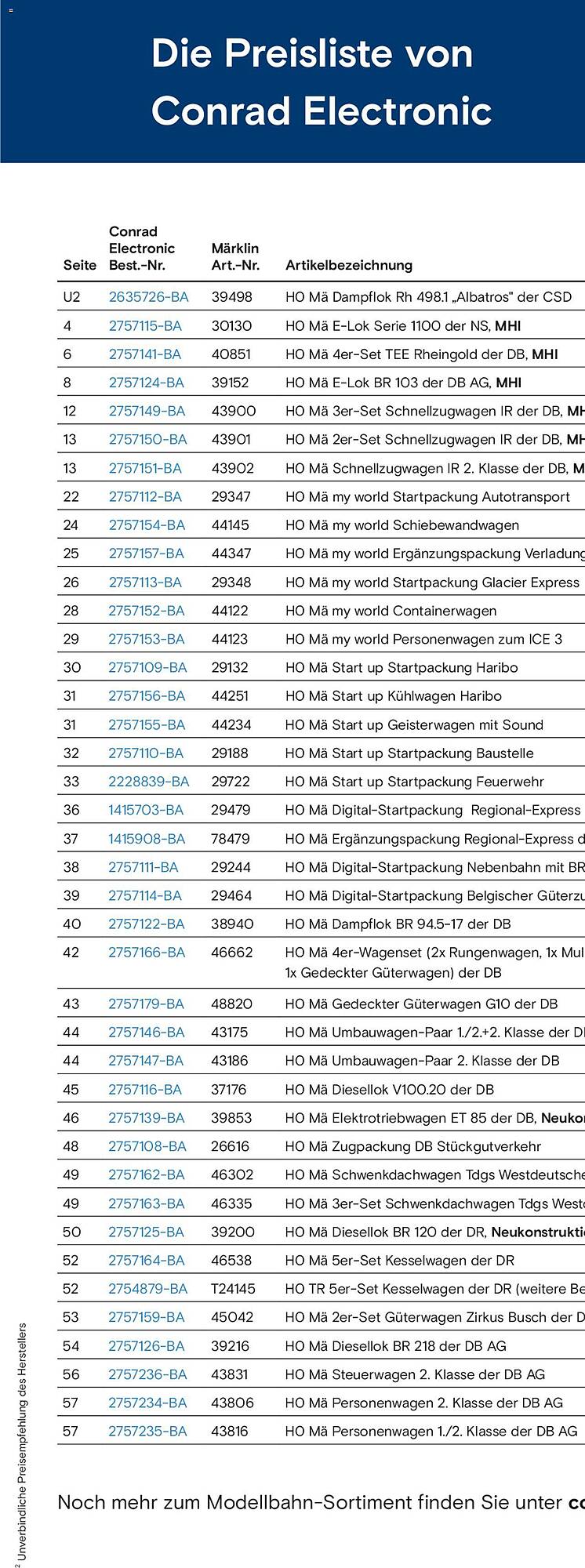Click the Trix Kesselwagen link 2754879-BA
Viewport: 585px width, 1568px height.
(147, 1289)
